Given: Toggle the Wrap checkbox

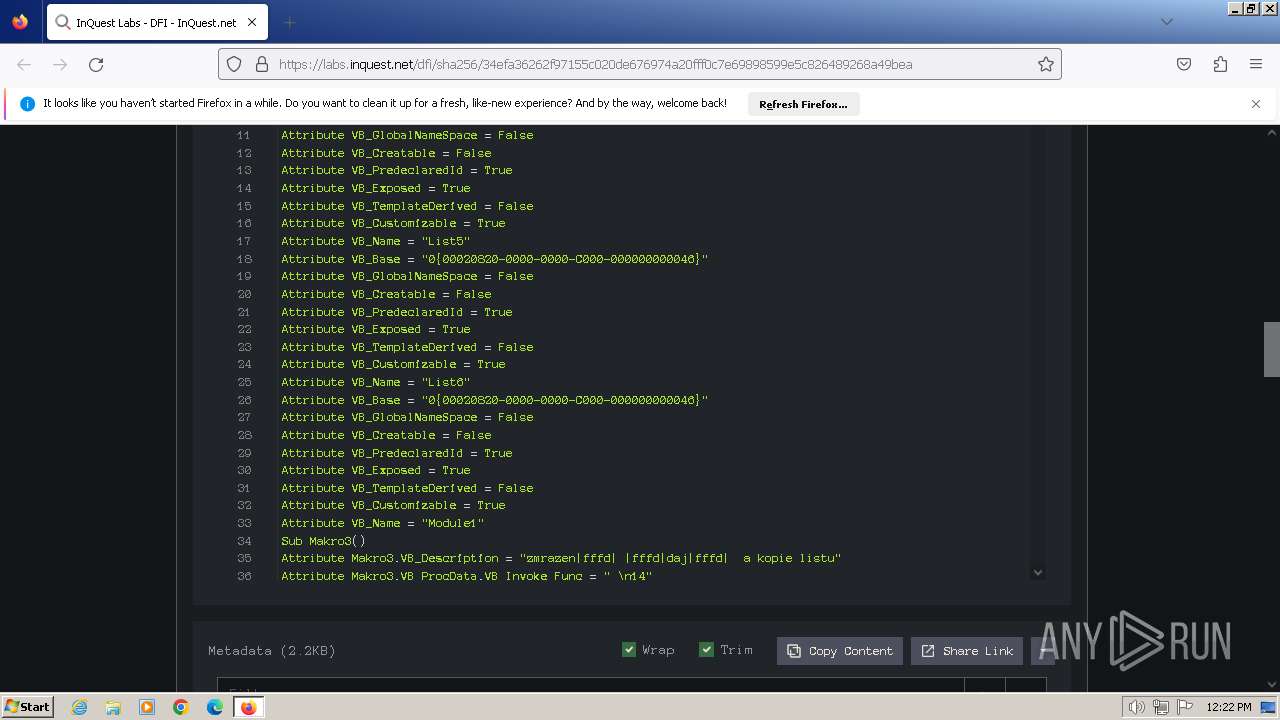Looking at the screenshot, I should click(629, 650).
